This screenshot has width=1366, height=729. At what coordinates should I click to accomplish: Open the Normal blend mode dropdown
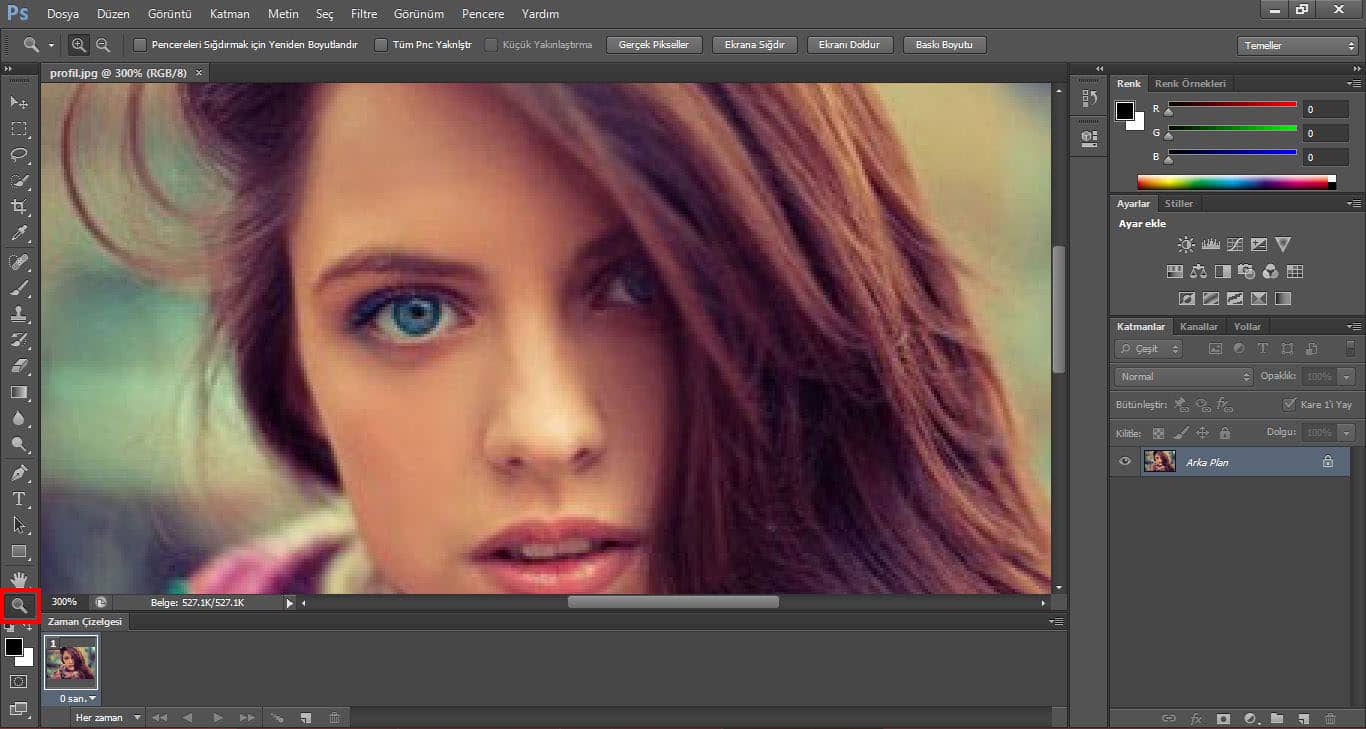click(x=1183, y=377)
